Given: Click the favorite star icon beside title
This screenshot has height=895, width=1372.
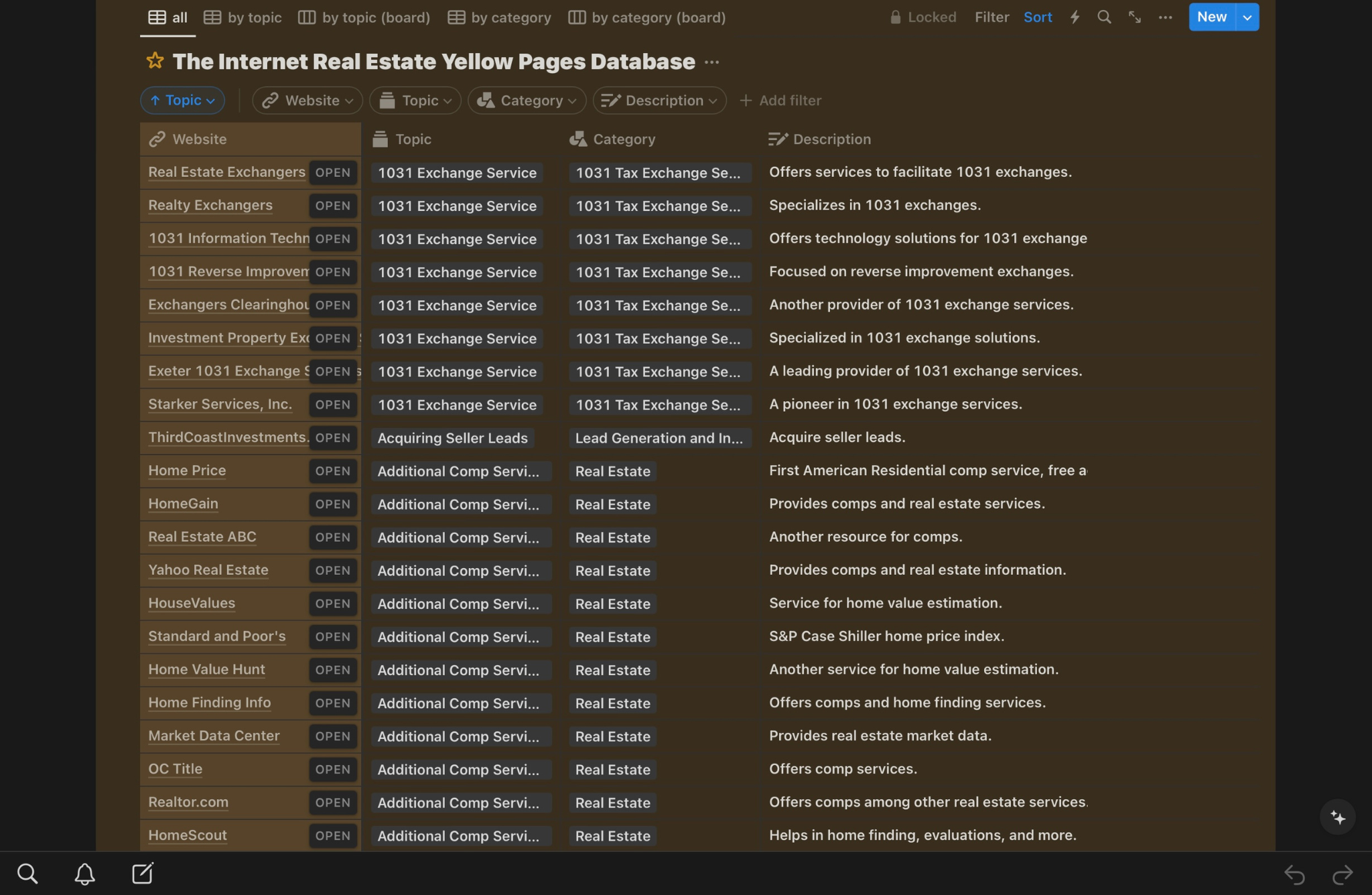Looking at the screenshot, I should click(x=155, y=61).
